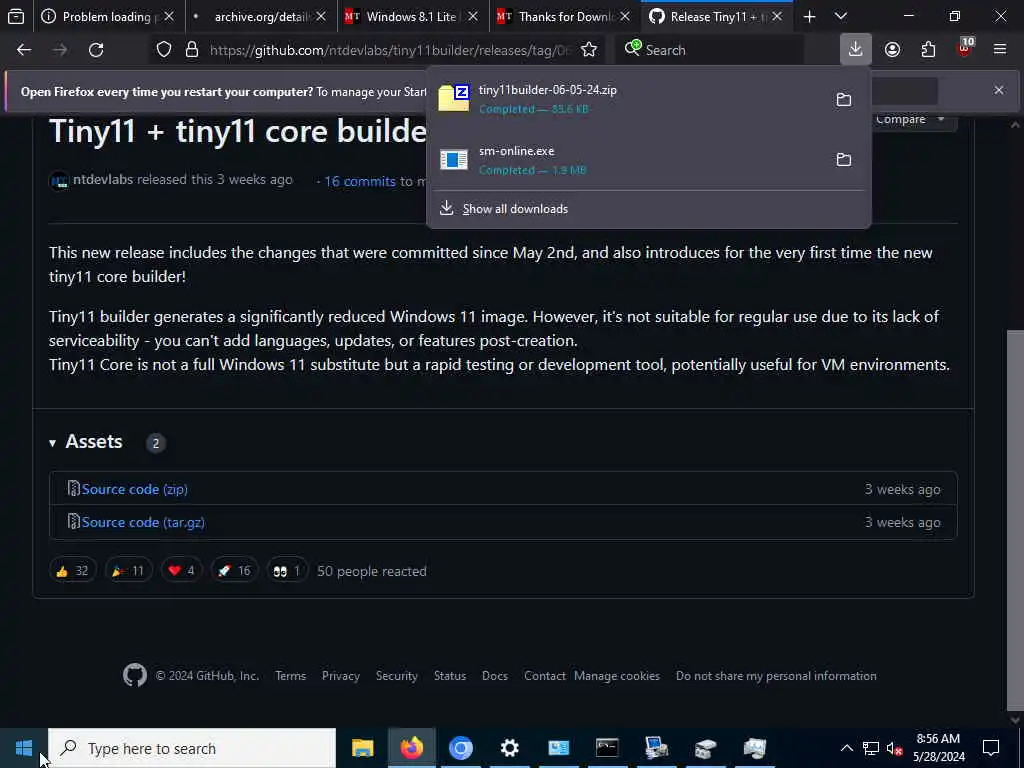Open sm-online.exe download entry
This screenshot has width=1024, height=768.
pos(627,159)
